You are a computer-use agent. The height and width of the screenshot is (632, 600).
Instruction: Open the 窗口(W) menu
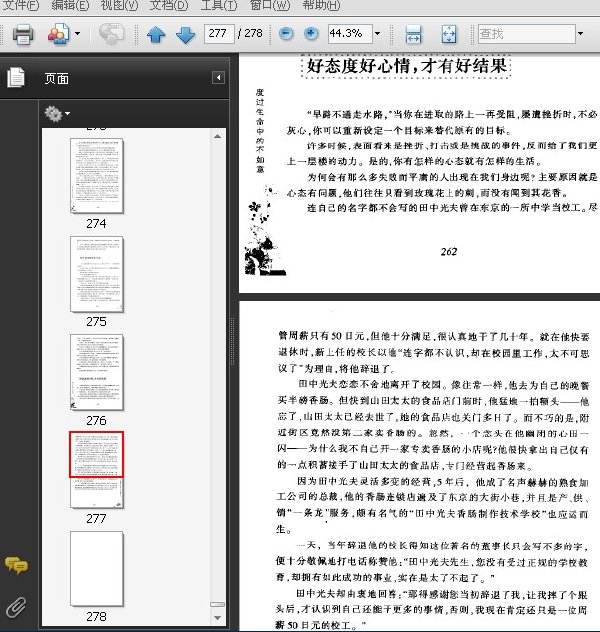270,5
